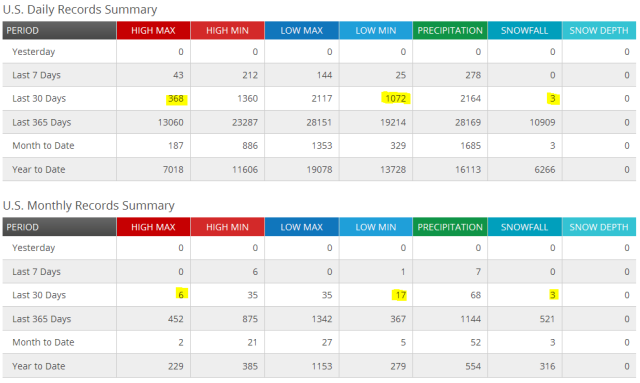The height and width of the screenshot is (383, 640).
Task: Click the highlighted value 17
Action: click(x=400, y=295)
